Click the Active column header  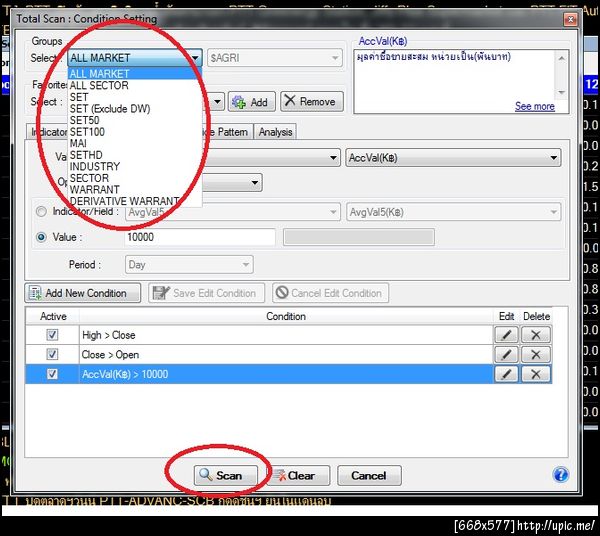click(x=53, y=316)
